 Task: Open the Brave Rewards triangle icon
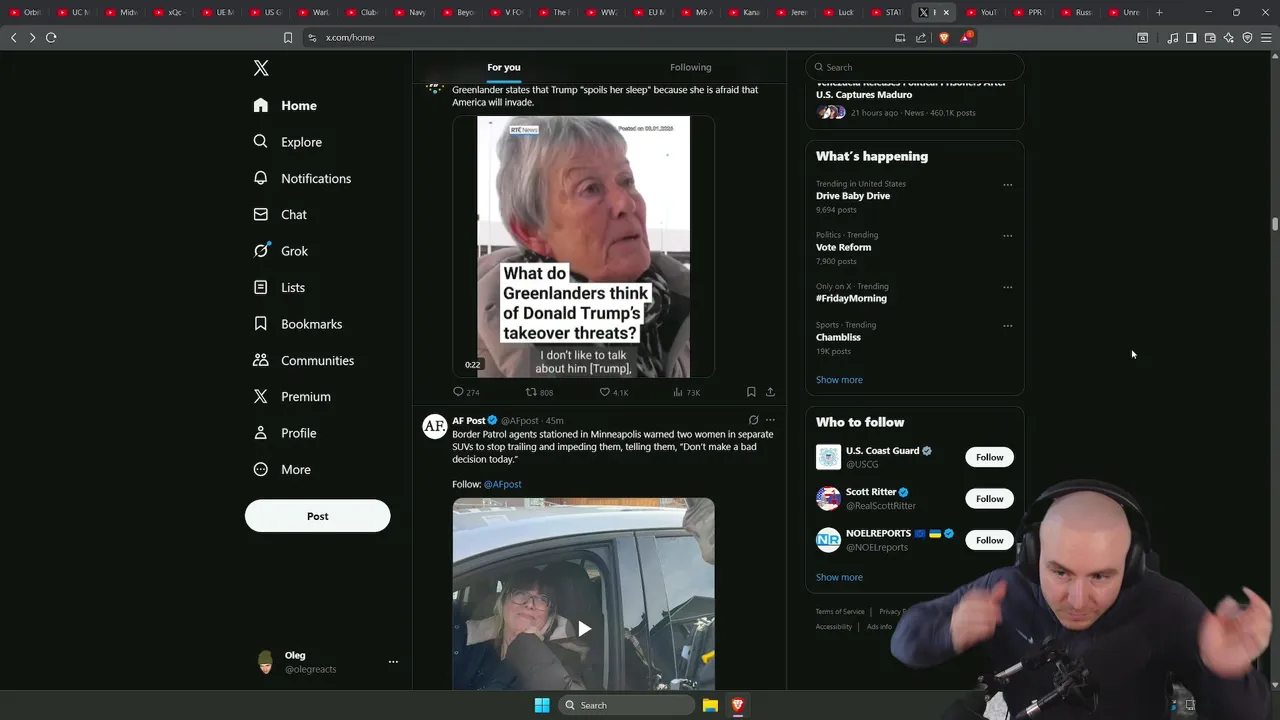pos(966,37)
